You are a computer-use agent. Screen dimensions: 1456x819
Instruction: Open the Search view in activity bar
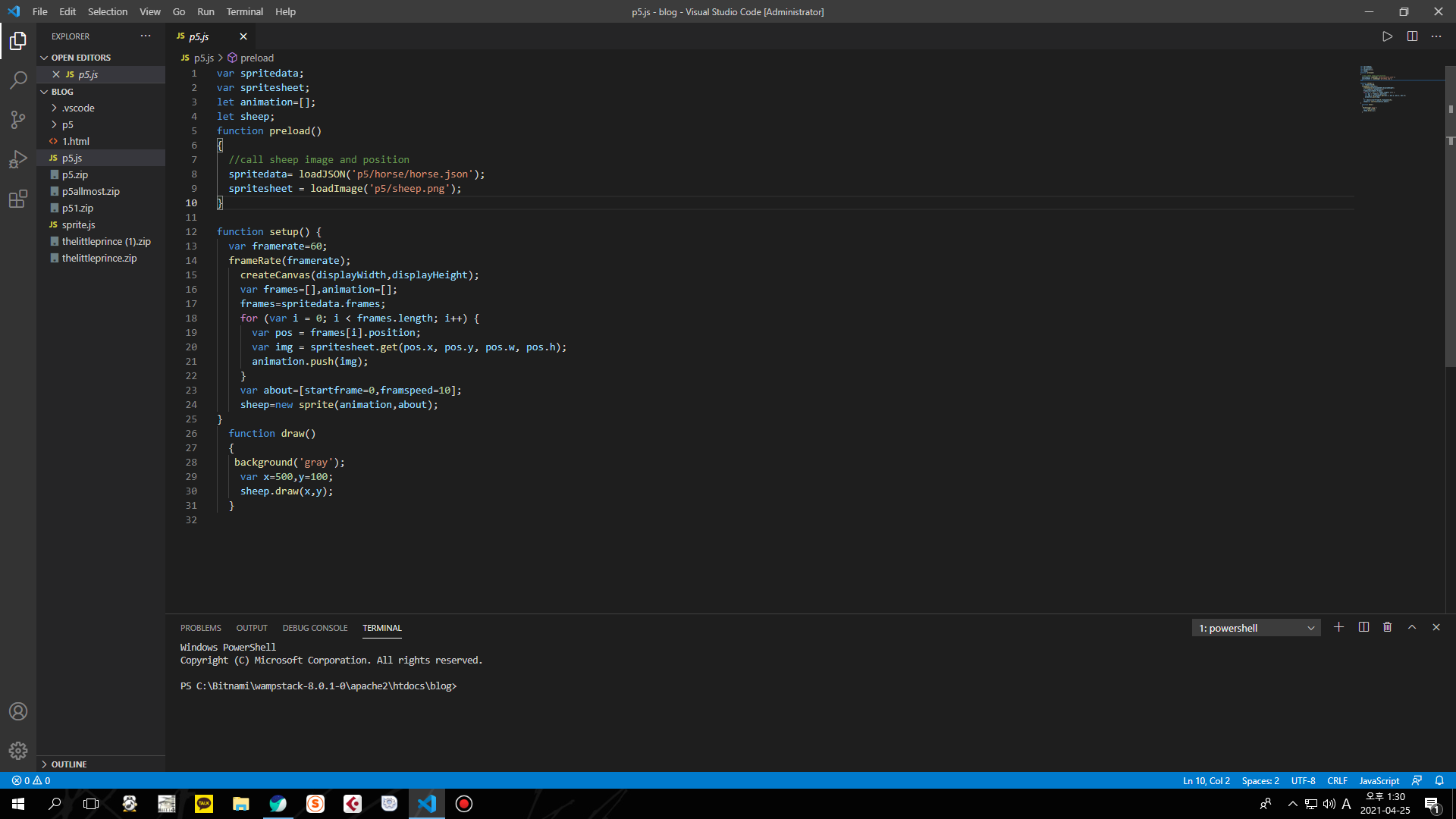18,80
